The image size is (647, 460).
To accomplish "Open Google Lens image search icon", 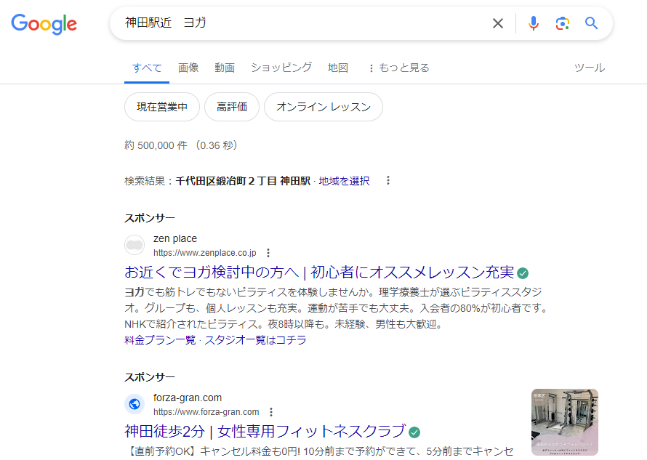I will click(x=562, y=24).
